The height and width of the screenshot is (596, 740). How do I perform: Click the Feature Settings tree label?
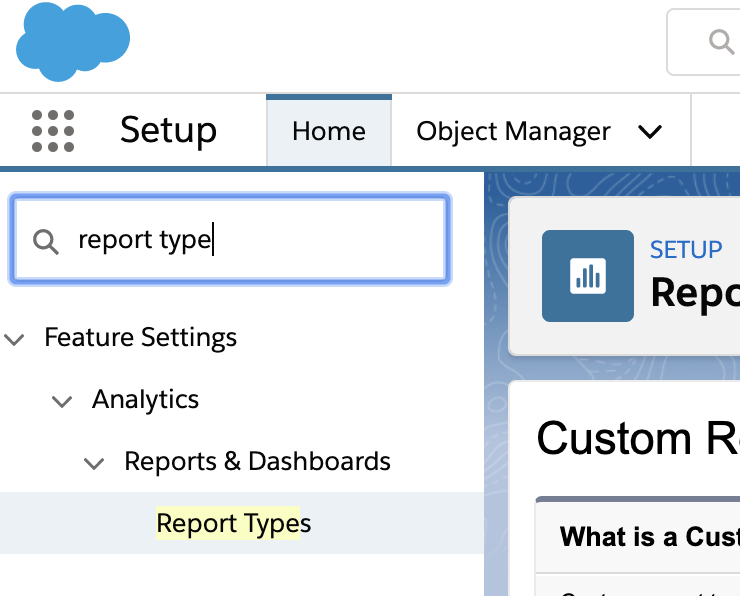[x=140, y=338]
